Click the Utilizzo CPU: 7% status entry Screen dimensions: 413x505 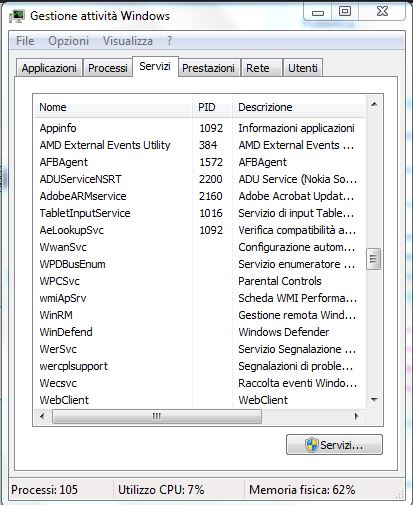[x=161, y=490]
